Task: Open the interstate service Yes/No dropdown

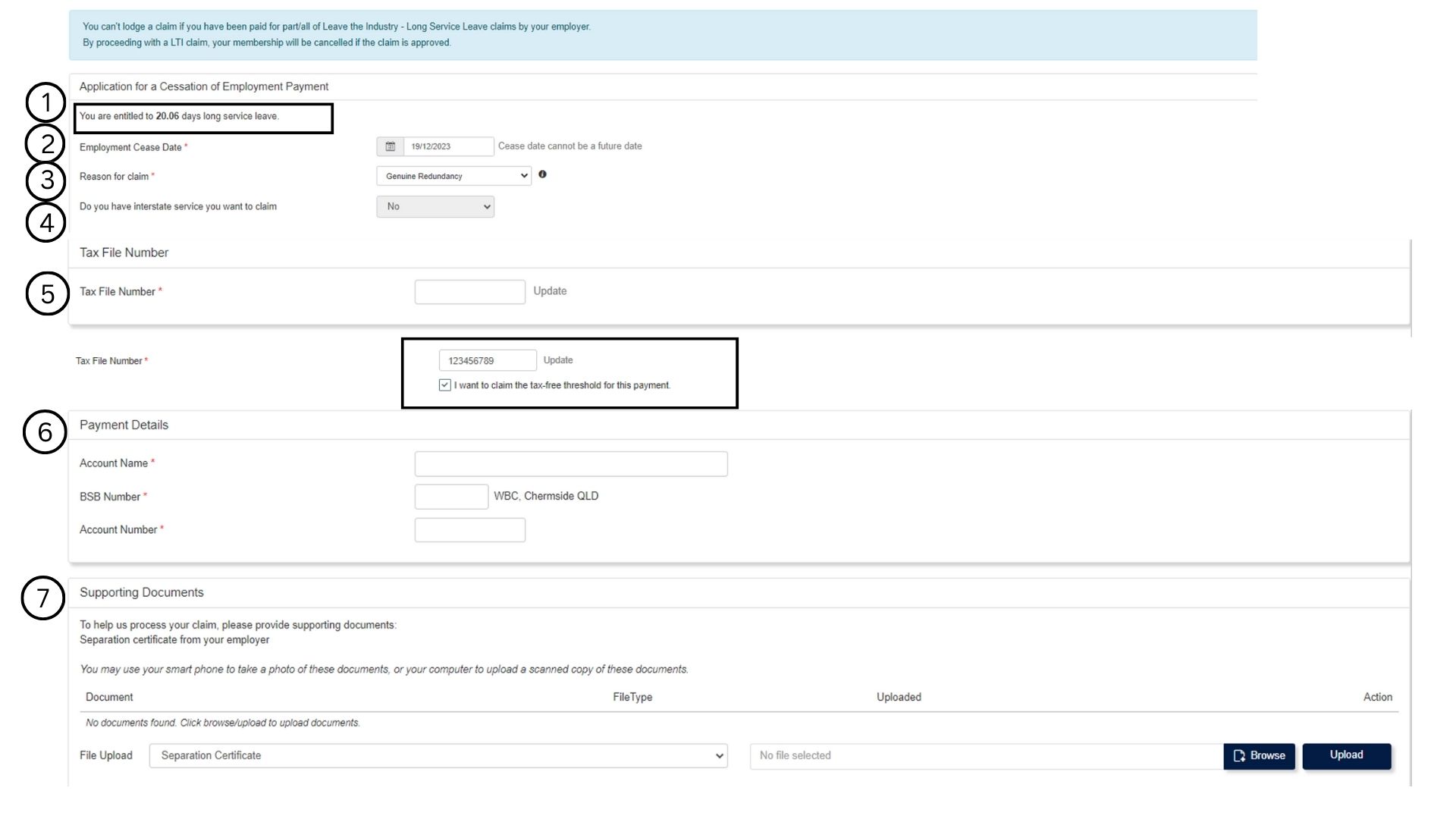Action: tap(435, 206)
